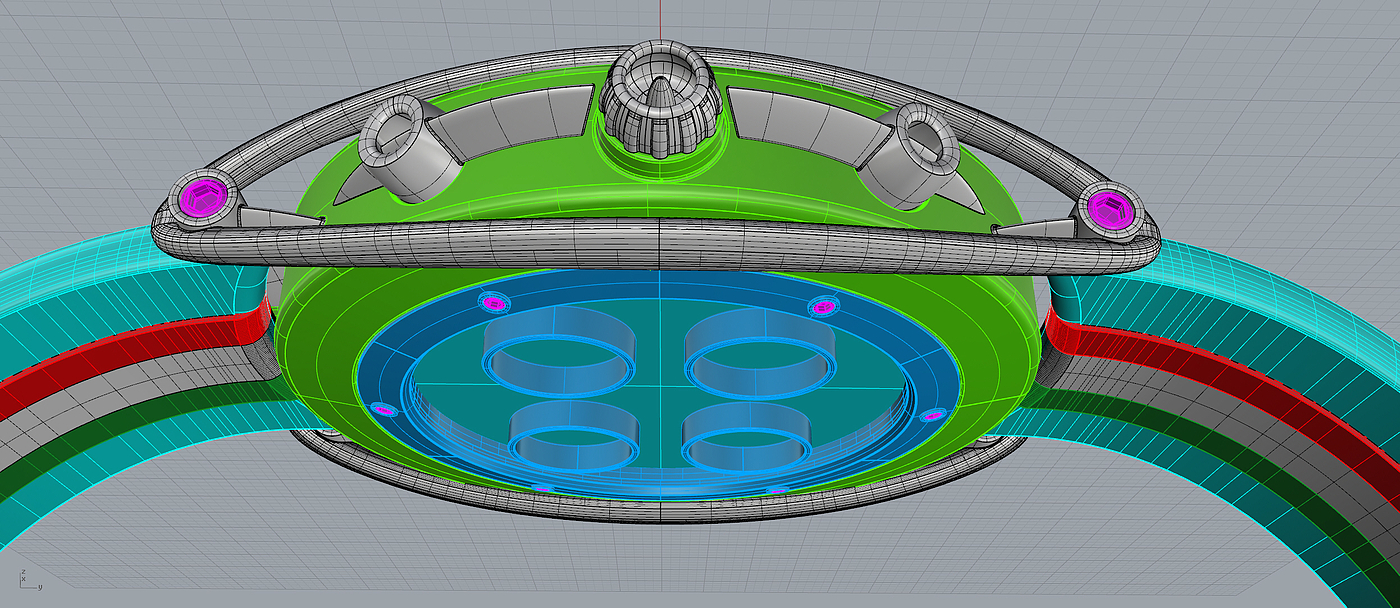Viewport: 1400px width, 608px height.
Task: Pick the upper-left magenta caseback screw
Action: pos(493,302)
